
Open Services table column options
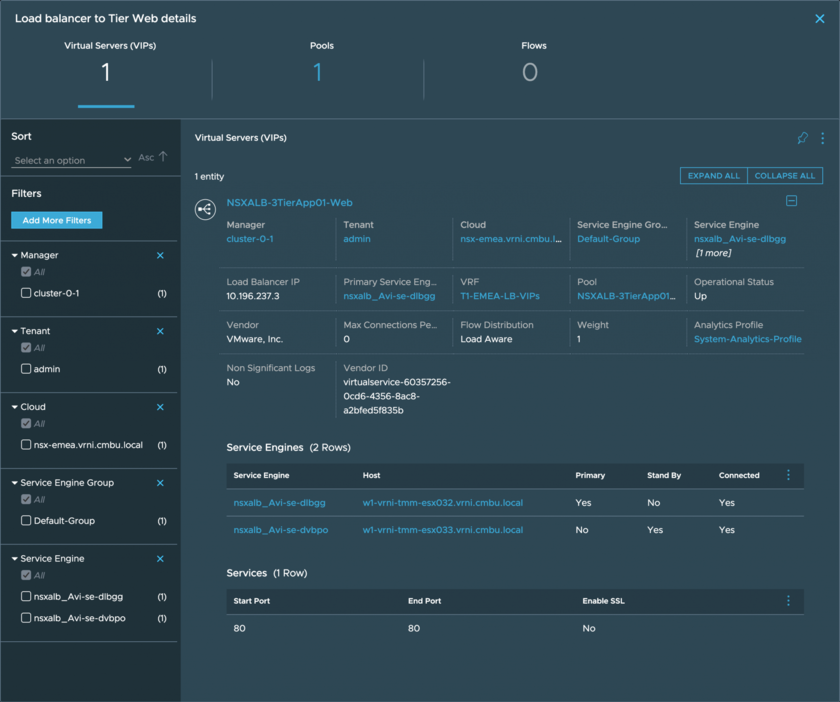788,601
